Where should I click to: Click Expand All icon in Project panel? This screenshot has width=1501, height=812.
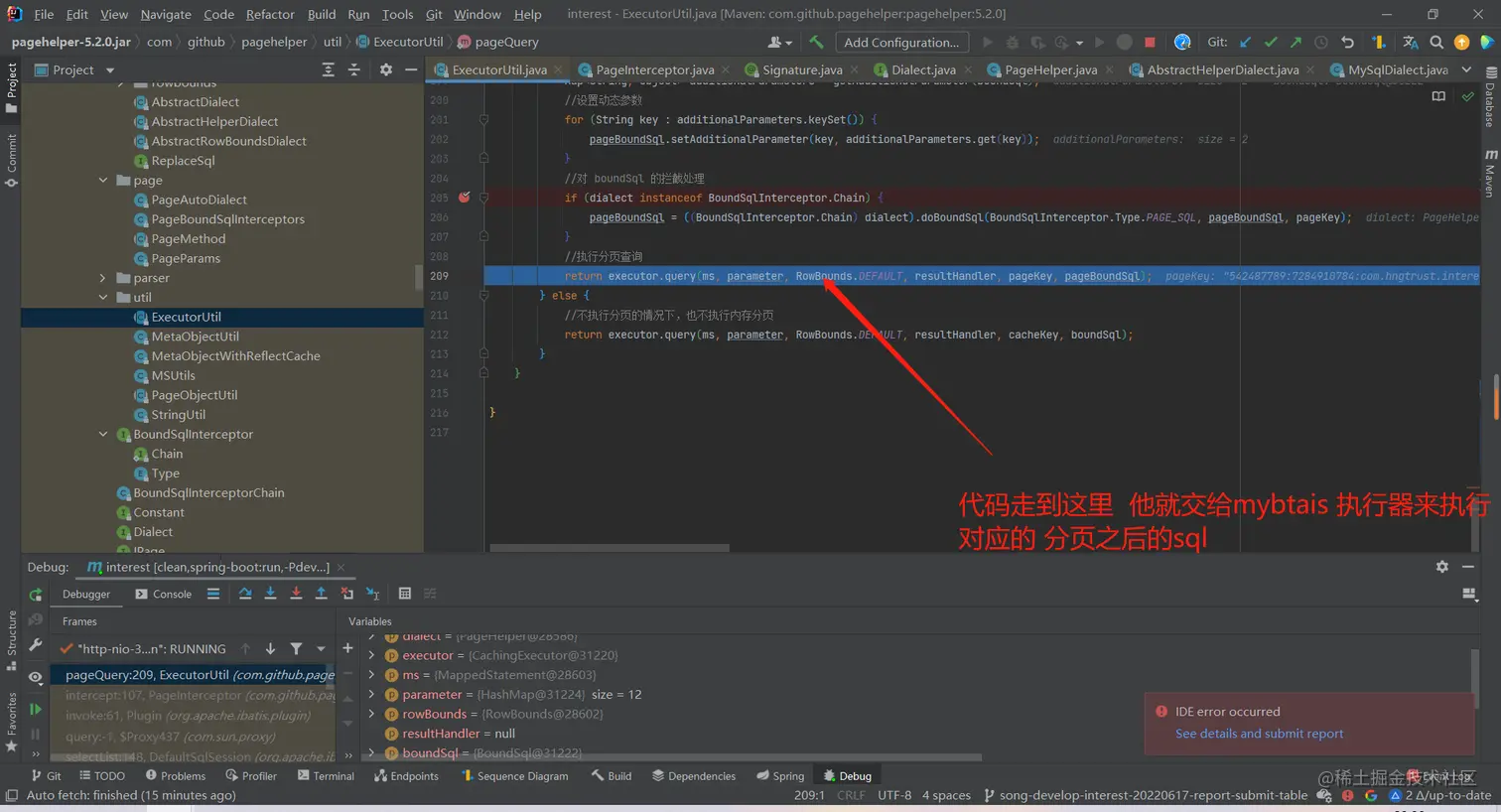point(329,69)
